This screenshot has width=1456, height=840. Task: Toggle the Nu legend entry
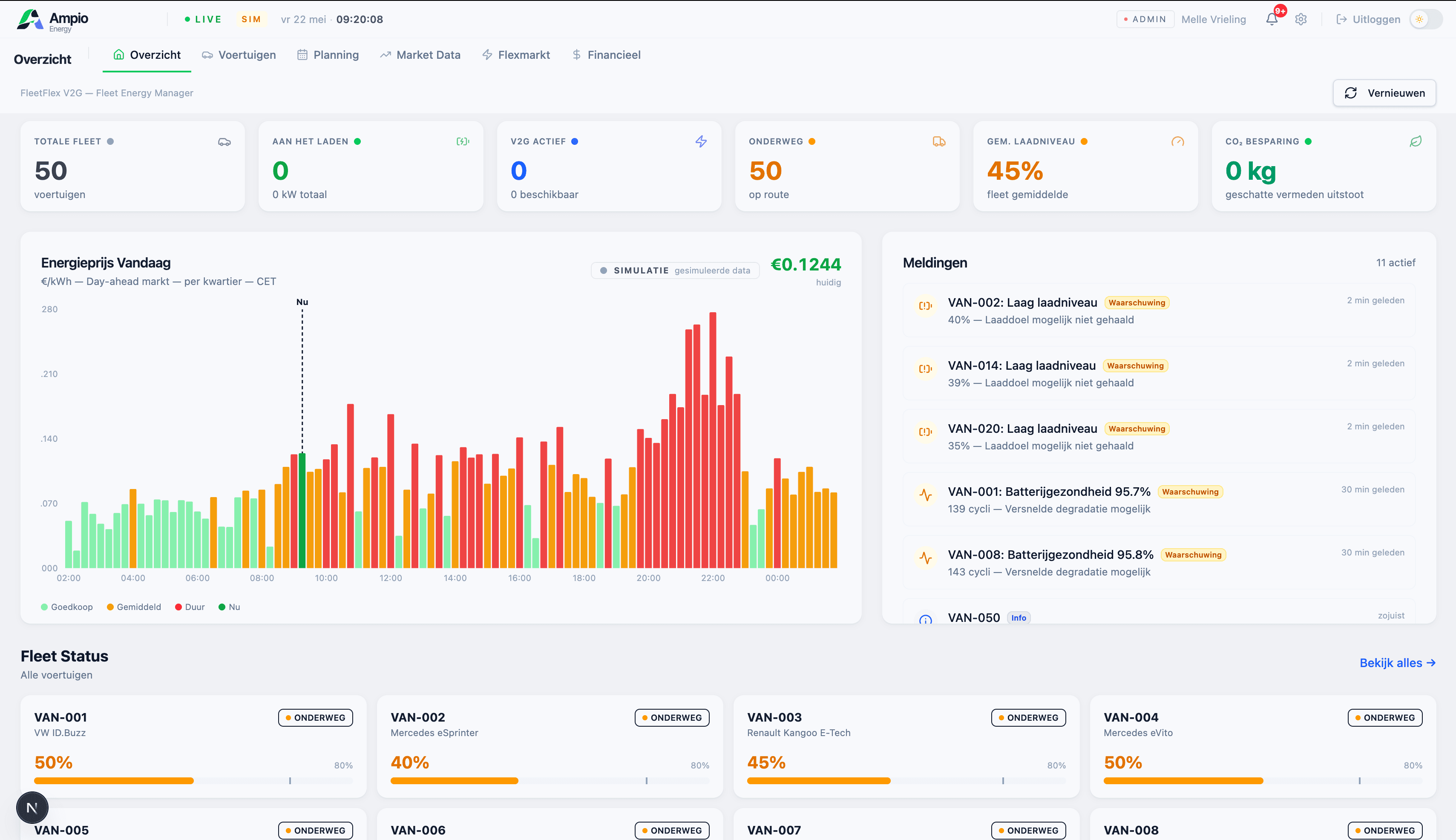[x=230, y=607]
